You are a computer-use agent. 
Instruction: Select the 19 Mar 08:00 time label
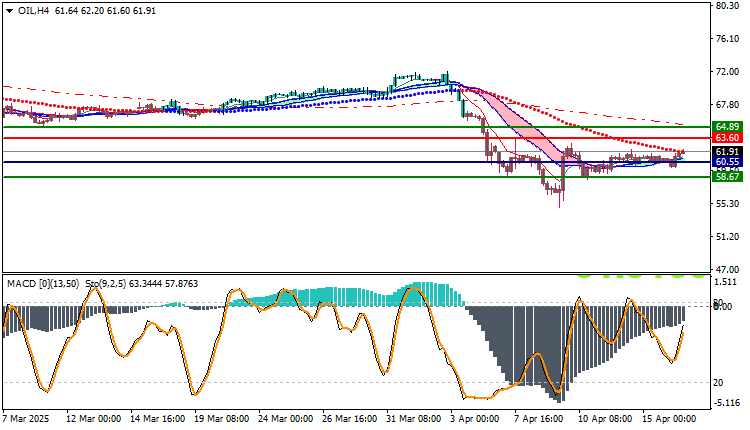[221, 419]
